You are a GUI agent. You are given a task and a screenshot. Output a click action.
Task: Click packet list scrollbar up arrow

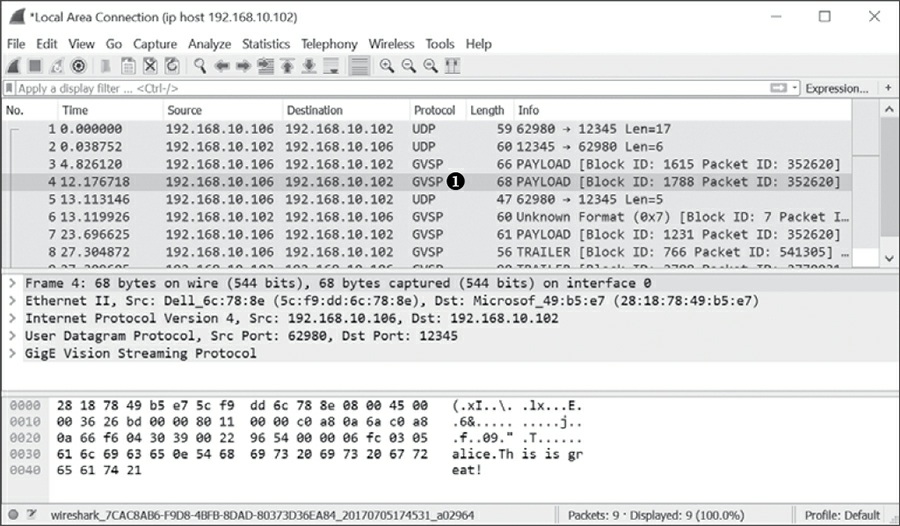889,109
